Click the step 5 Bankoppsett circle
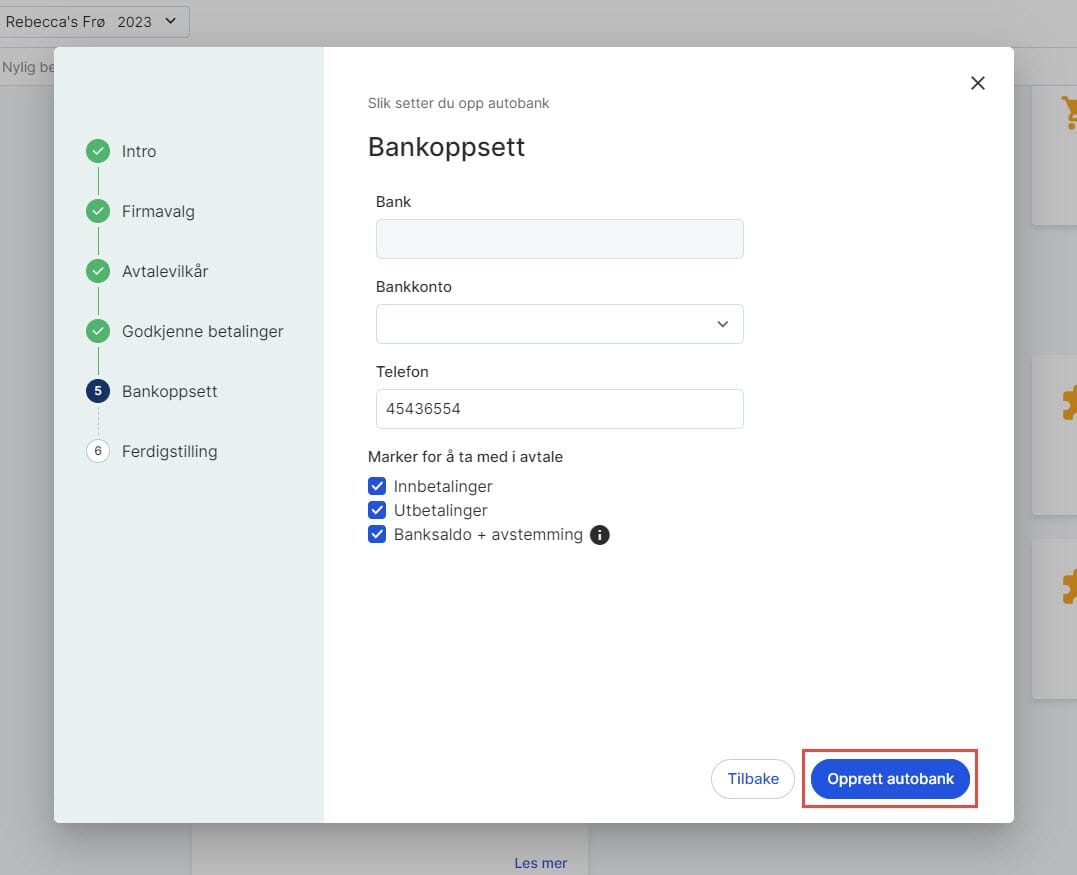This screenshot has width=1077, height=875. pos(98,391)
